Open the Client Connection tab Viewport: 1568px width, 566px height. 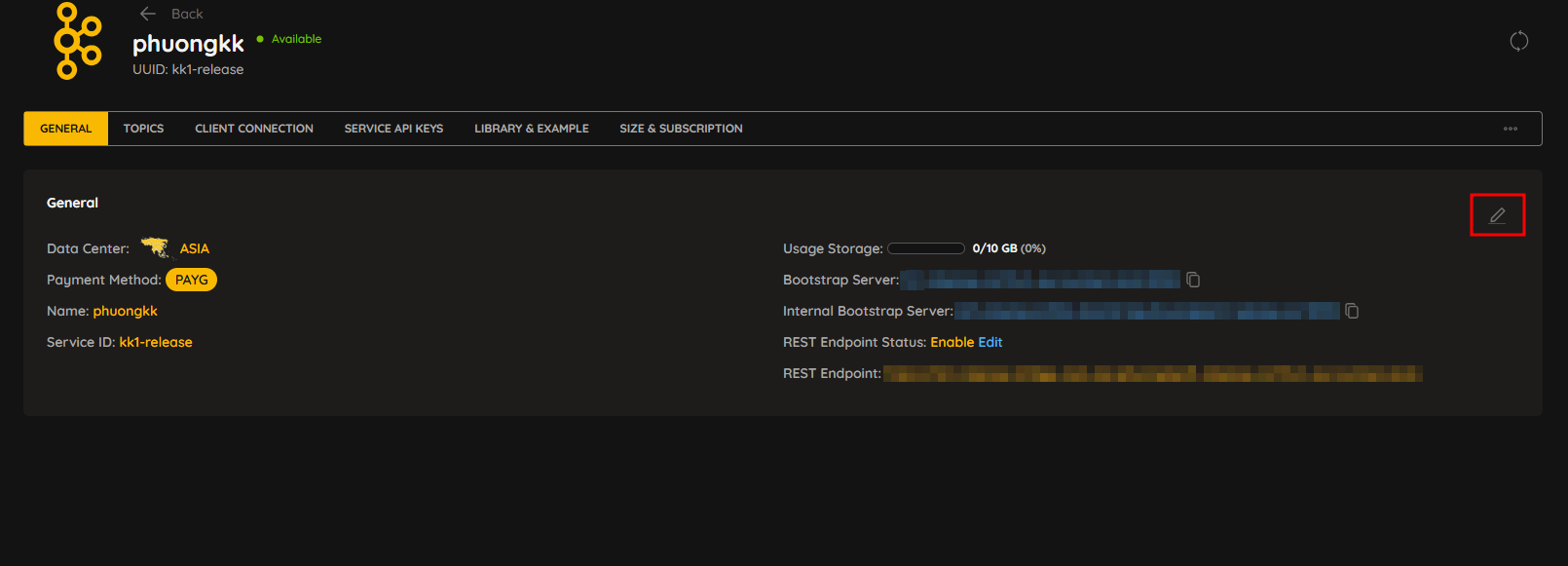(254, 129)
